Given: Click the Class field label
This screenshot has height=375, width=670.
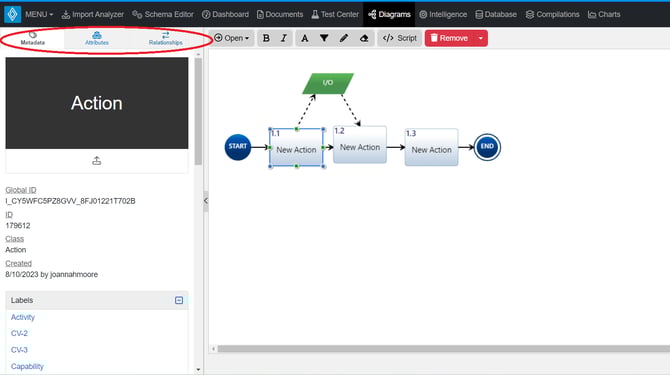Looking at the screenshot, I should pos(15,239).
